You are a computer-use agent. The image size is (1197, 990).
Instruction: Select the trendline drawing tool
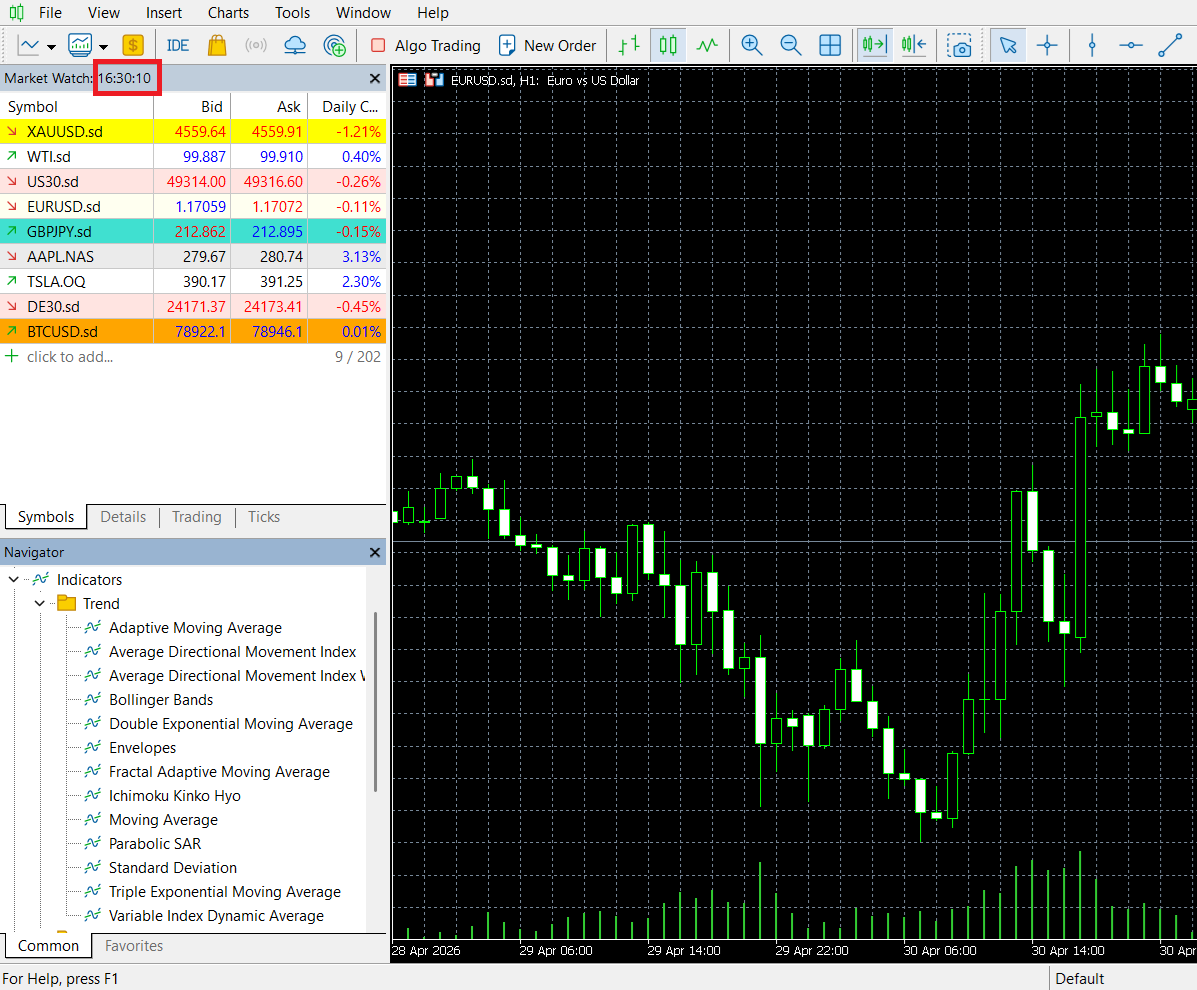pyautogui.click(x=1170, y=46)
